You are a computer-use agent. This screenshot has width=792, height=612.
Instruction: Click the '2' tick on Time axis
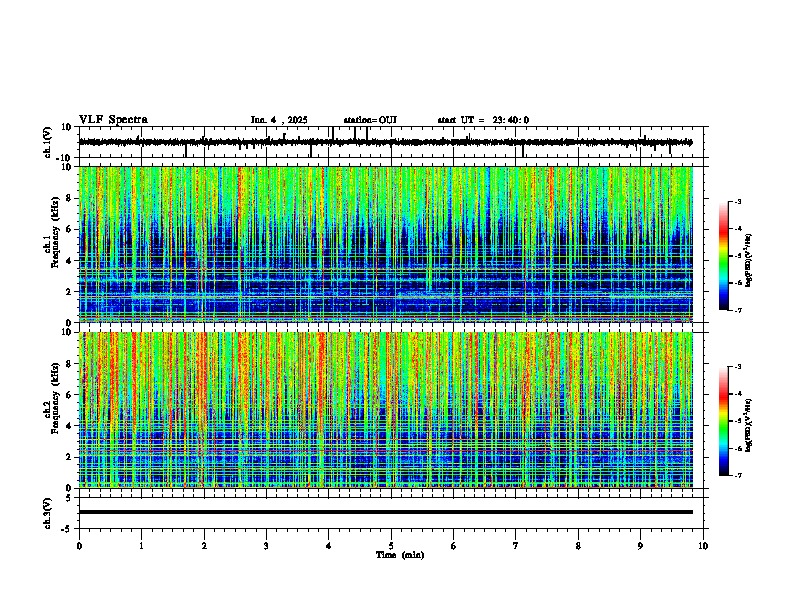[x=204, y=546]
